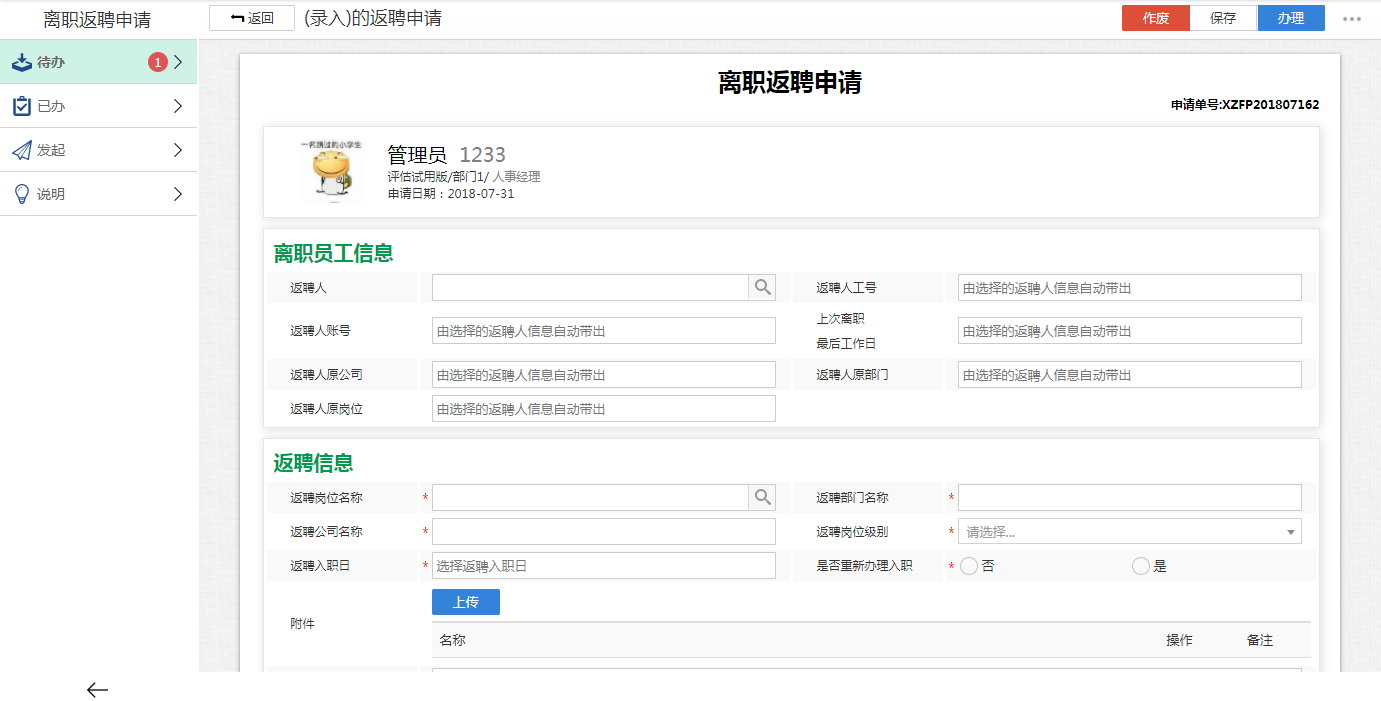Click the 操作 column header in attachments
This screenshot has width=1381, height=701.
1179,640
